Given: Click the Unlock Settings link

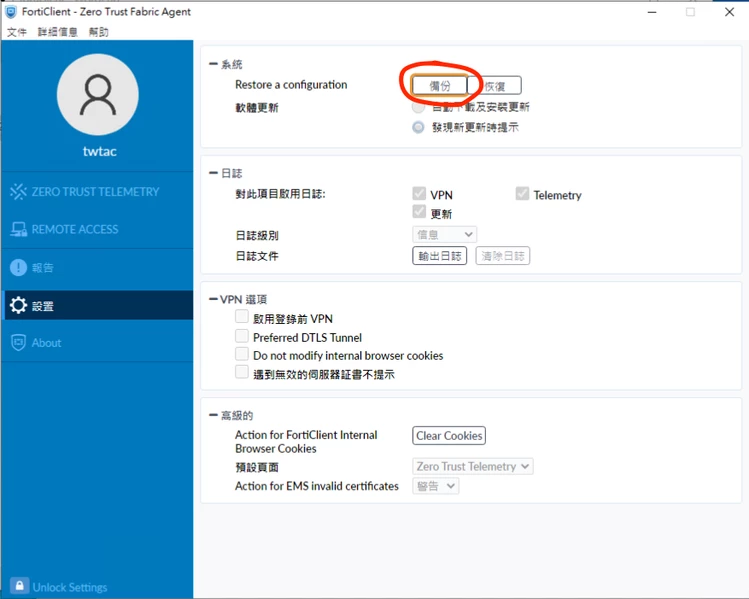Looking at the screenshot, I should 70,587.
